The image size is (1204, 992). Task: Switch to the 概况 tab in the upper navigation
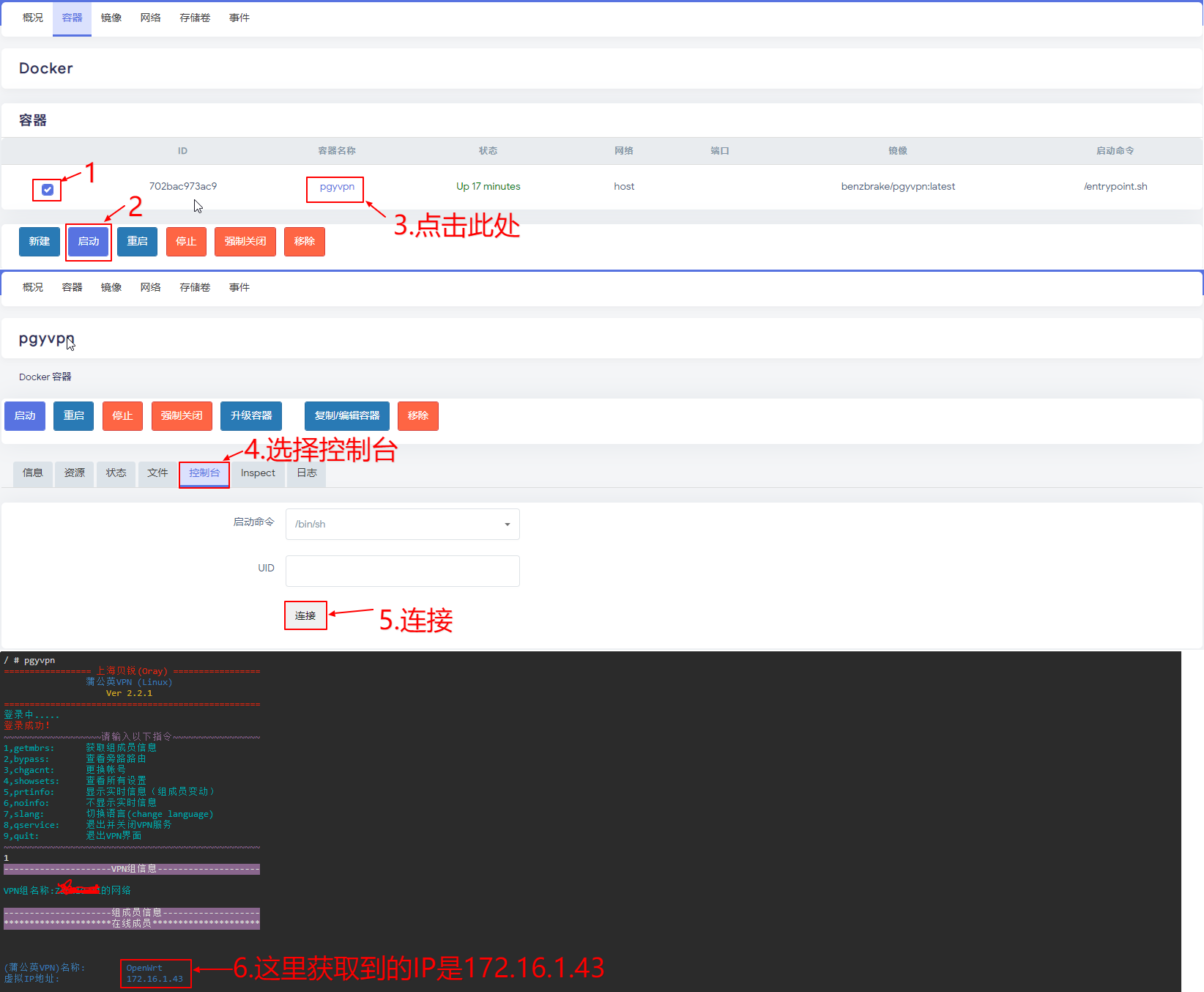[x=33, y=18]
